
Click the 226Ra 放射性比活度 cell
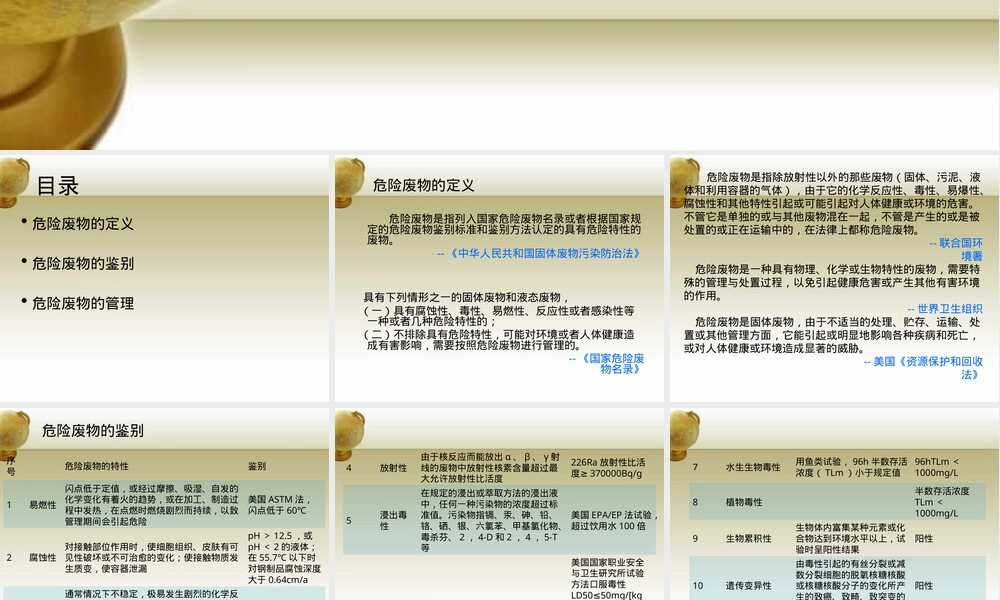(x=608, y=468)
